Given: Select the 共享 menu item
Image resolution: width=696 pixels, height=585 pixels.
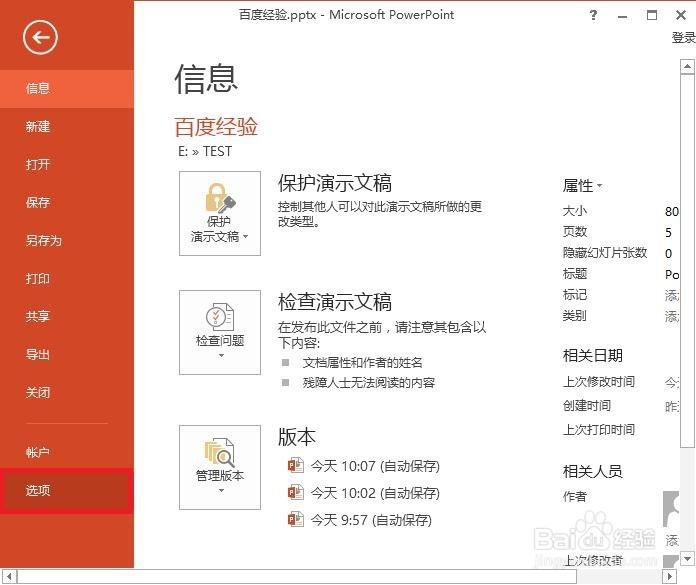Looking at the screenshot, I should tap(67, 316).
